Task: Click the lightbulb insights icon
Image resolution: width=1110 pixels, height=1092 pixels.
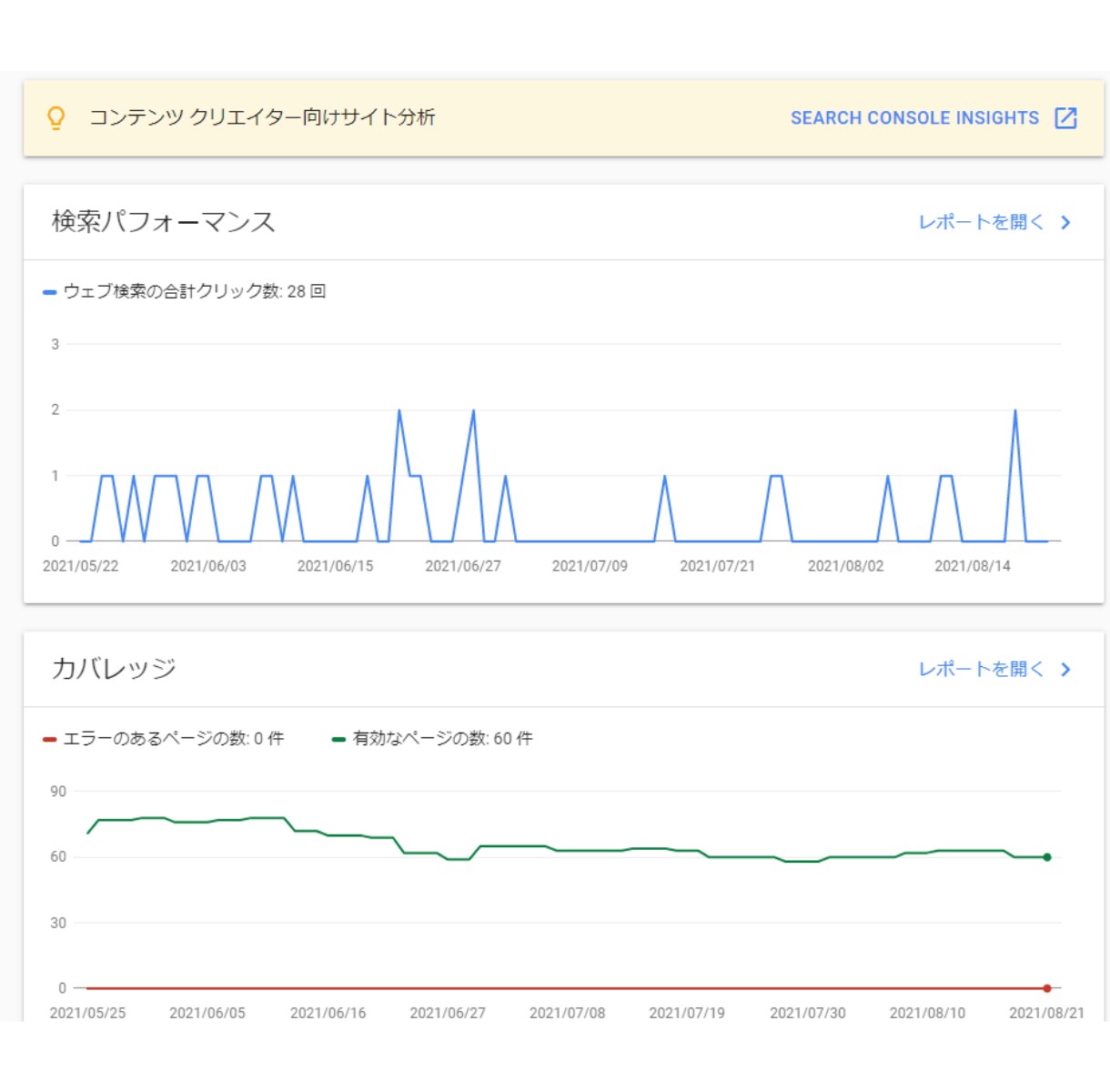Action: tap(55, 117)
